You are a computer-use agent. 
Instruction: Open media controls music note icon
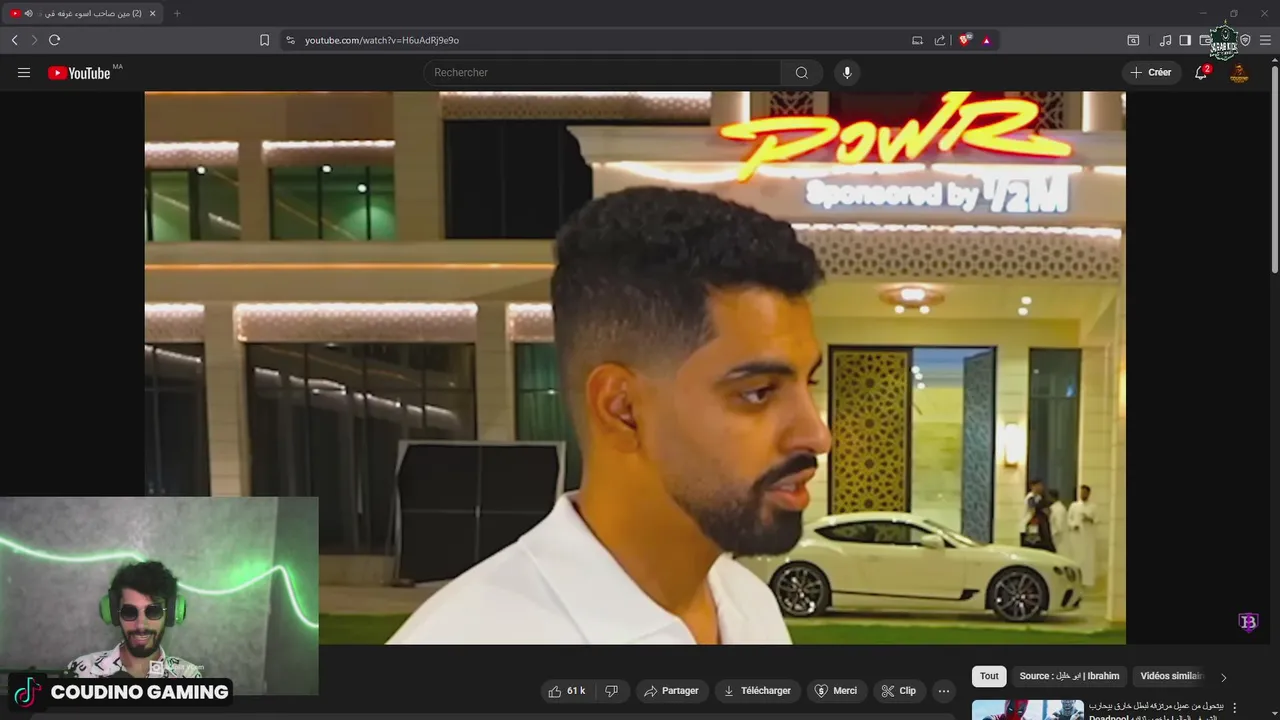coord(1165,40)
